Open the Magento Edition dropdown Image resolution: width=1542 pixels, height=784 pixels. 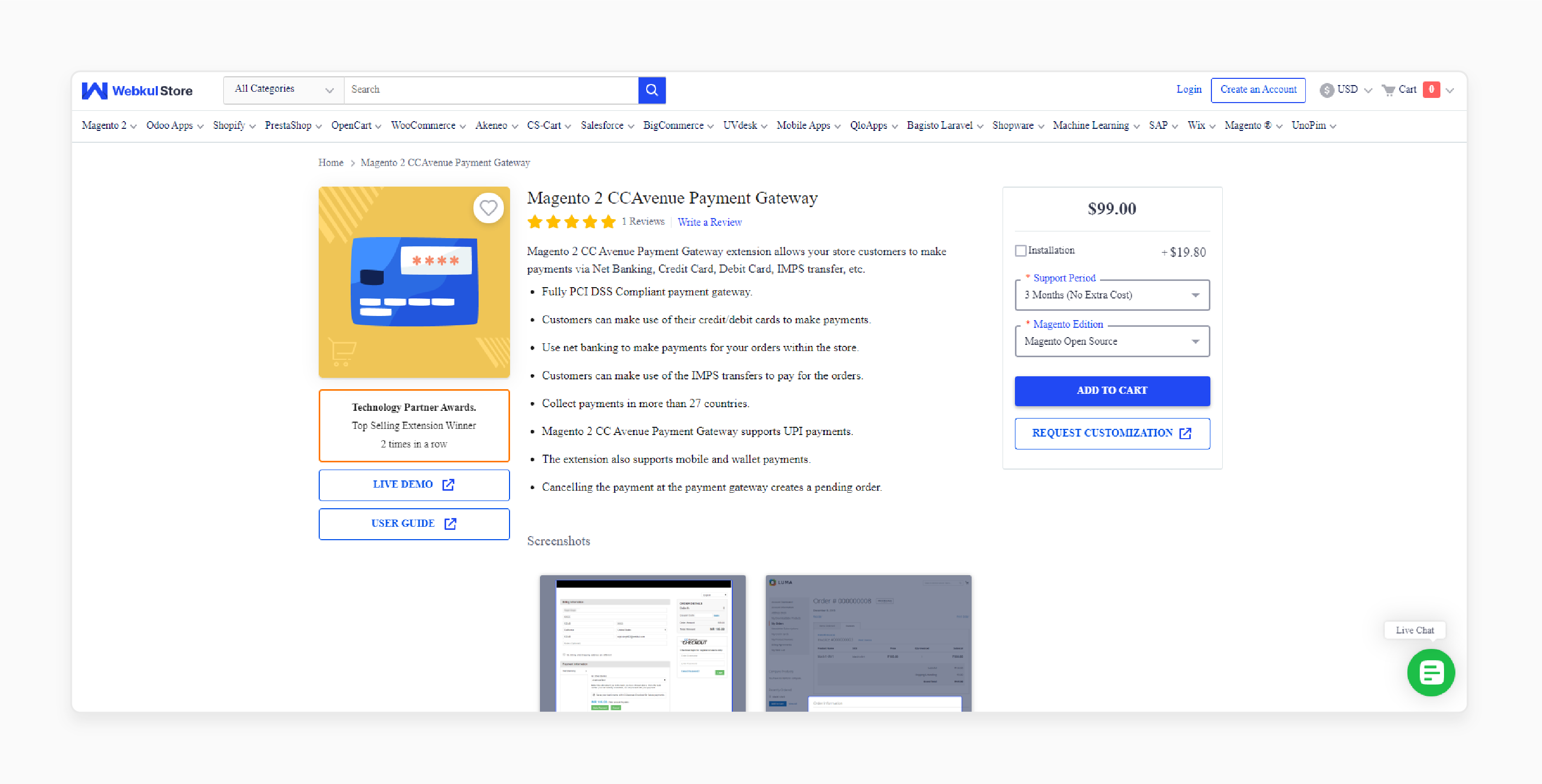1112,342
